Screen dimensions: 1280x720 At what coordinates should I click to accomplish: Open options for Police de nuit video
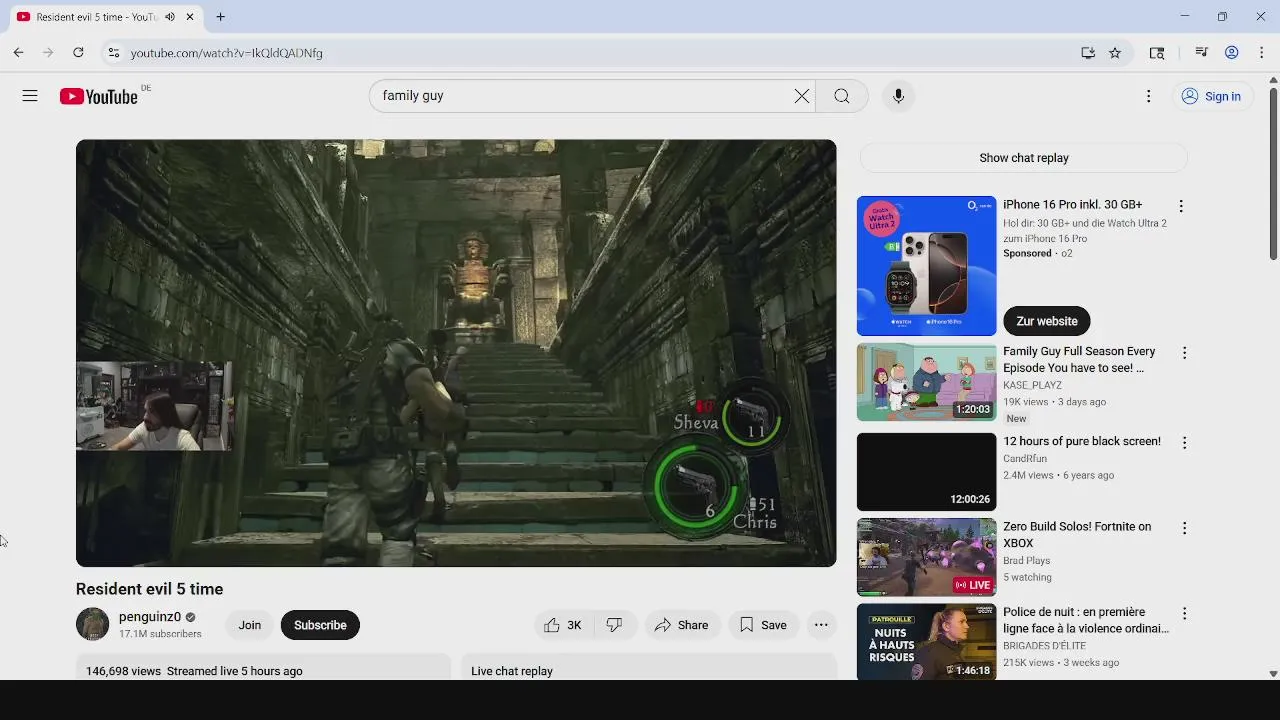[1184, 613]
